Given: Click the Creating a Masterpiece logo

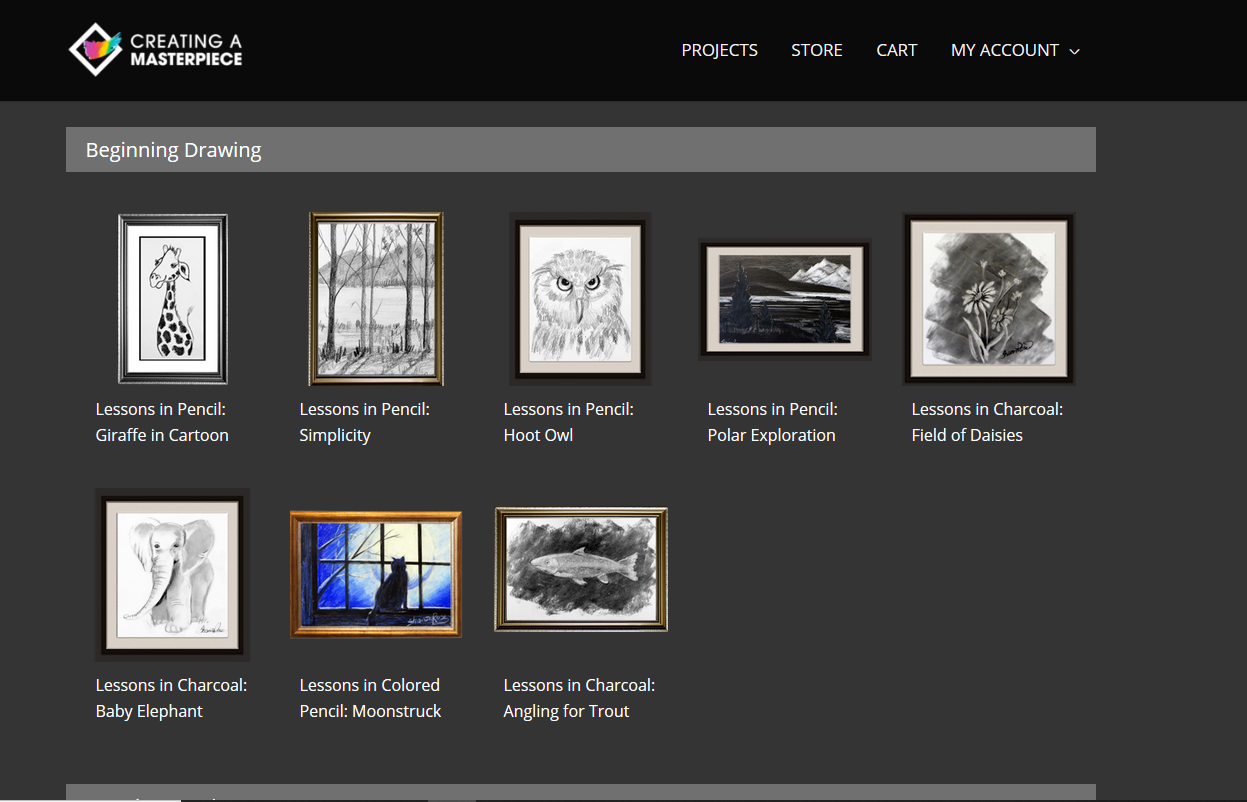Looking at the screenshot, I should (x=155, y=50).
